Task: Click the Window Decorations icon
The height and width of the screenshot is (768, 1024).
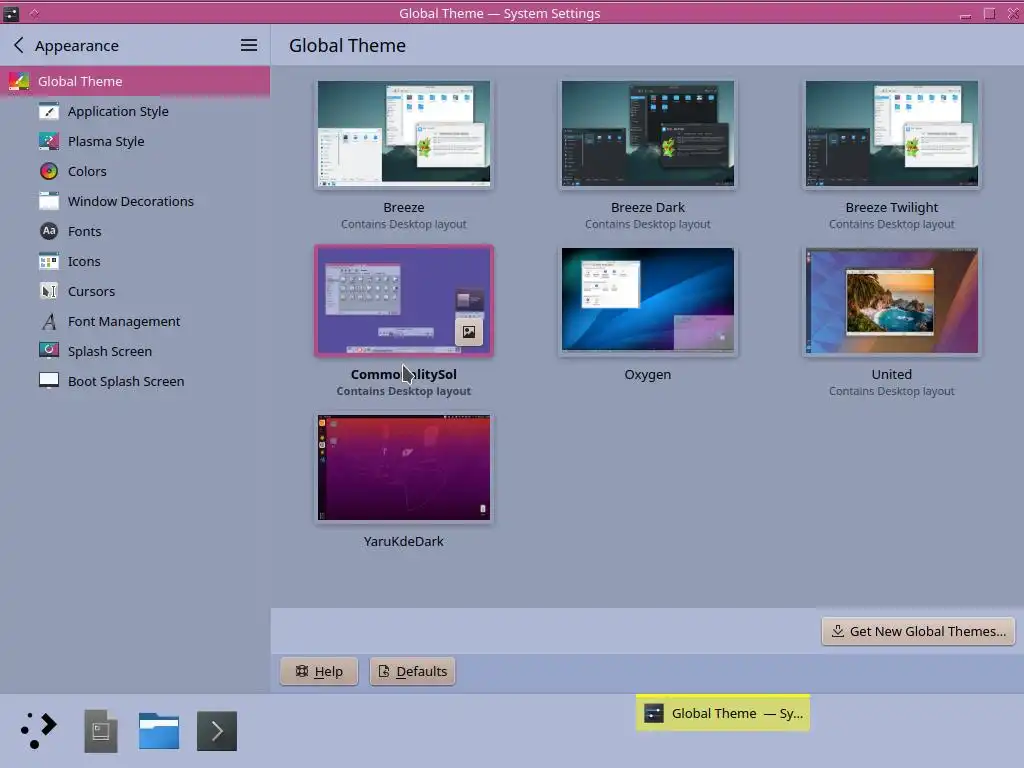Action: [x=49, y=202]
